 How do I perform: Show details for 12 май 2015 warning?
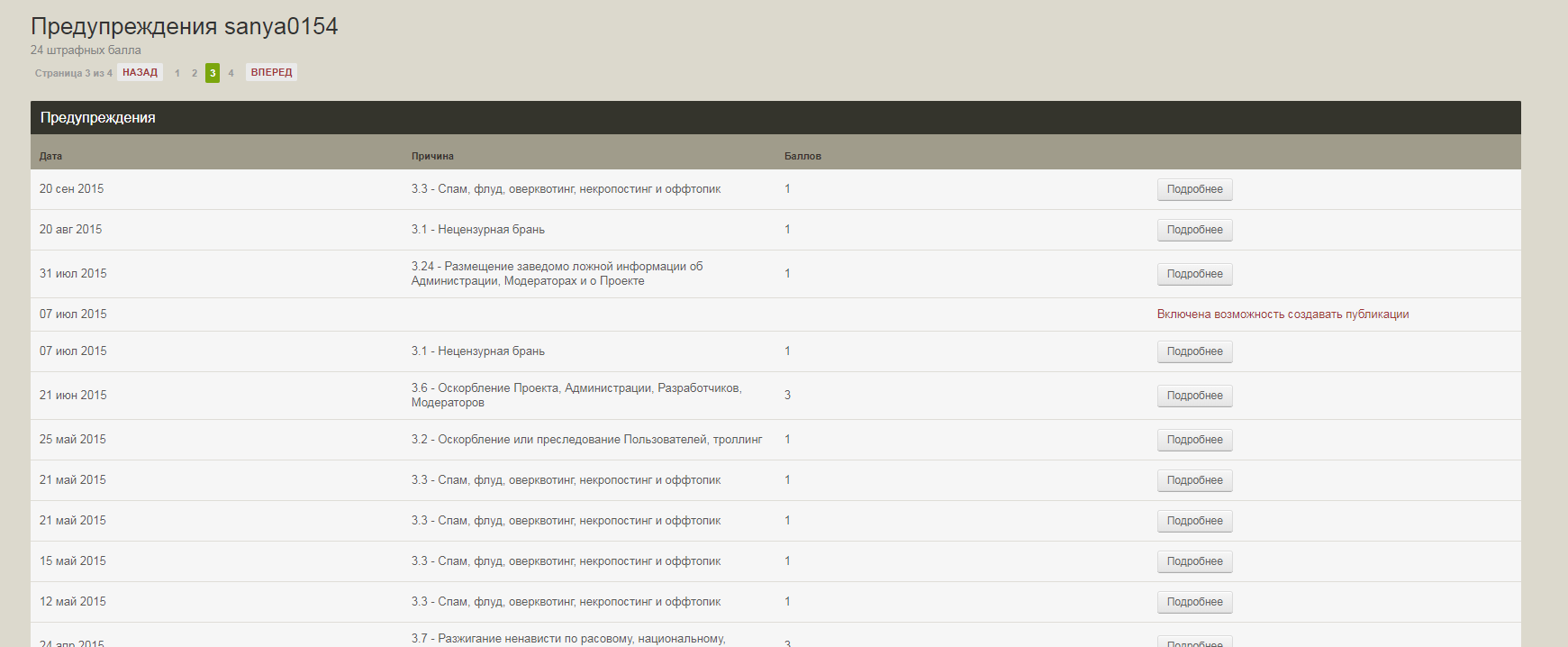(1194, 602)
